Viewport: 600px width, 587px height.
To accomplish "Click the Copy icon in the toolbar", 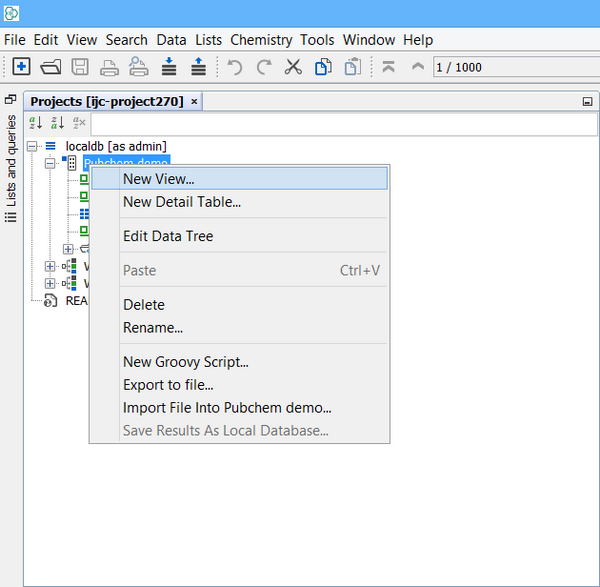I will click(x=323, y=67).
